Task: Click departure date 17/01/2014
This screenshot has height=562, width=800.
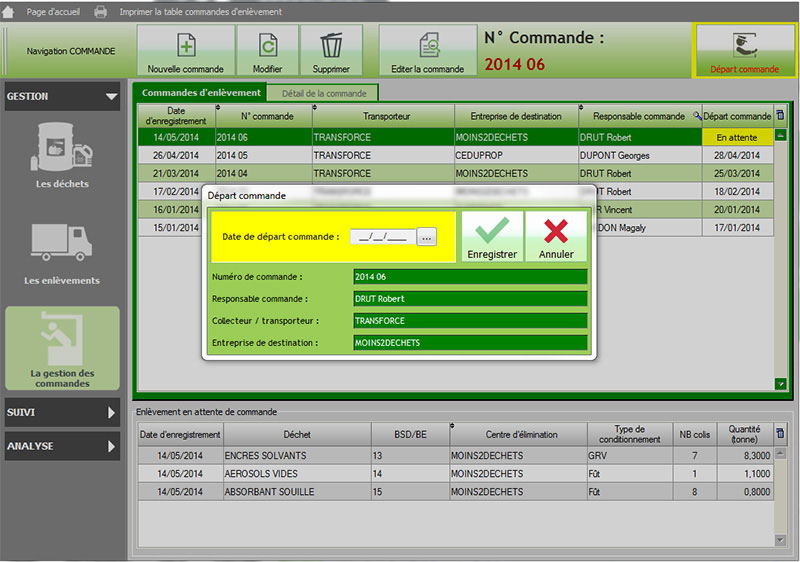Action: coord(737,227)
